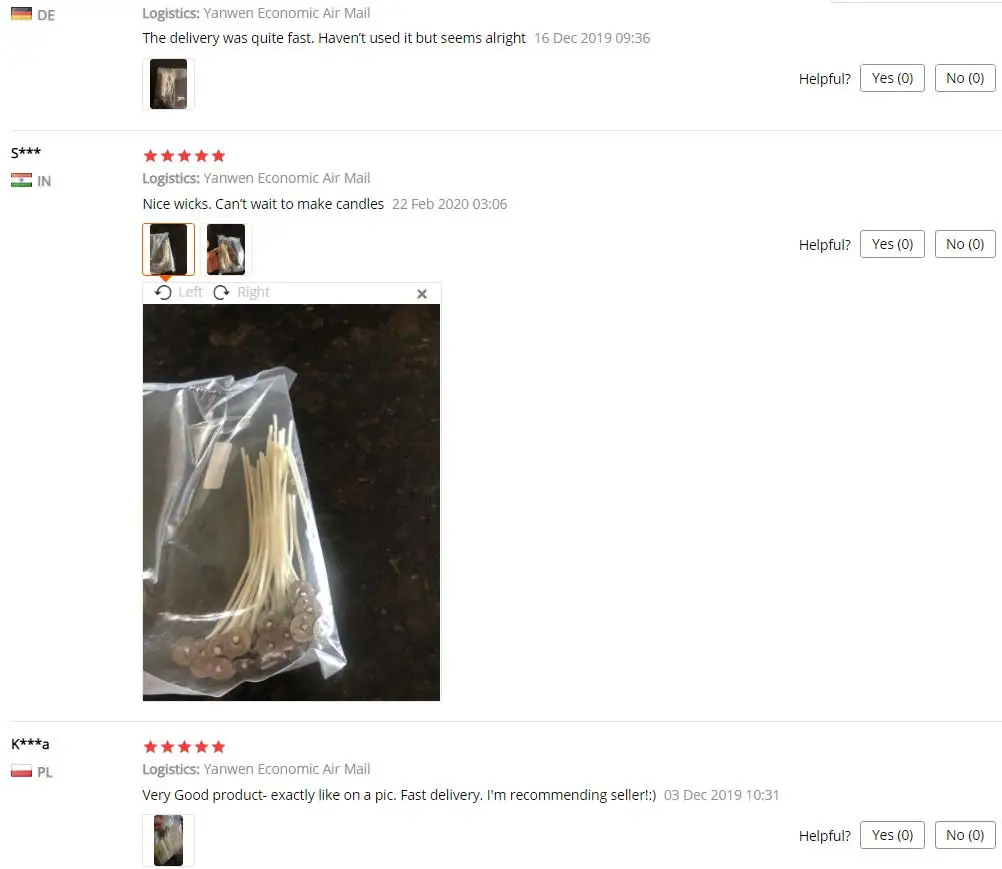Click the Germany flag icon

(21, 14)
